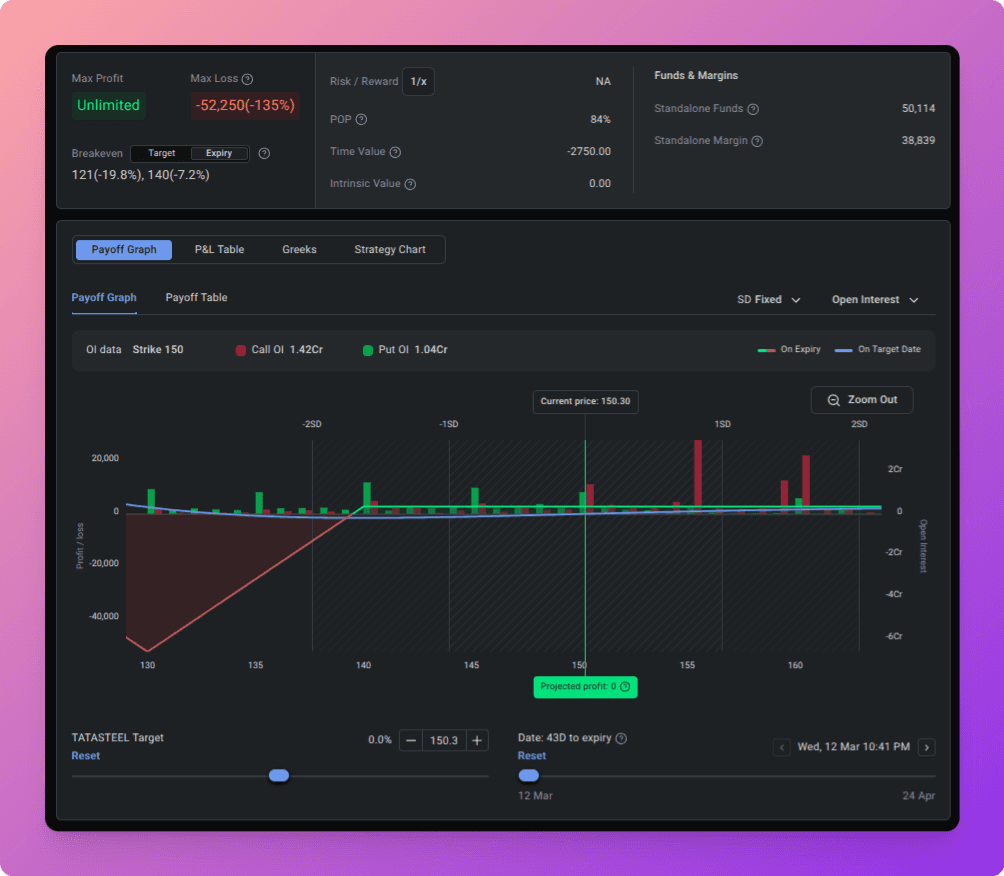Reset the TATASTEEL Target
Screen dimensions: 1004x876
(86, 756)
